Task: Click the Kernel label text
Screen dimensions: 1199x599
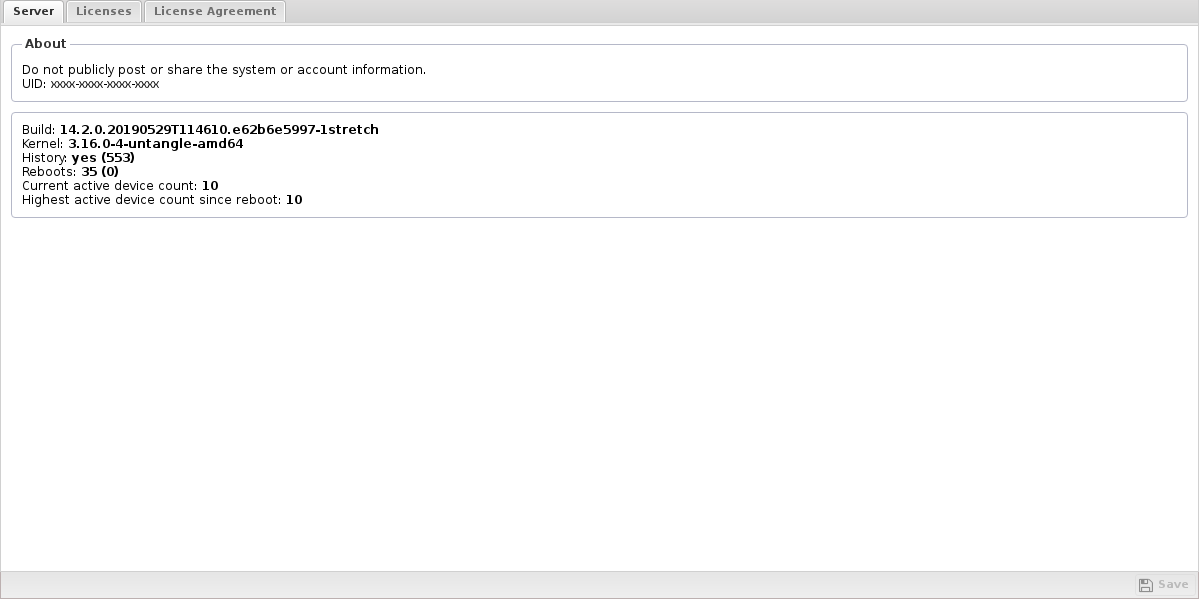Action: 43,144
